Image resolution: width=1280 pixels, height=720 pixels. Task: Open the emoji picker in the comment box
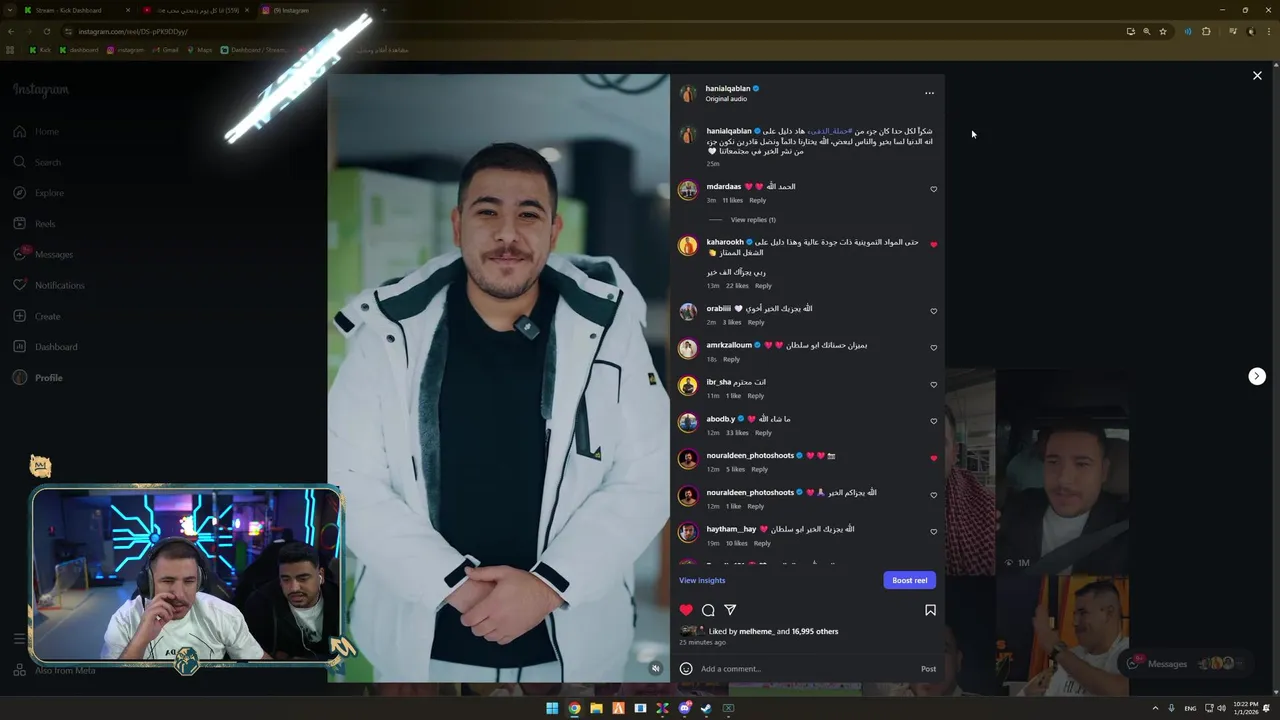pos(686,669)
